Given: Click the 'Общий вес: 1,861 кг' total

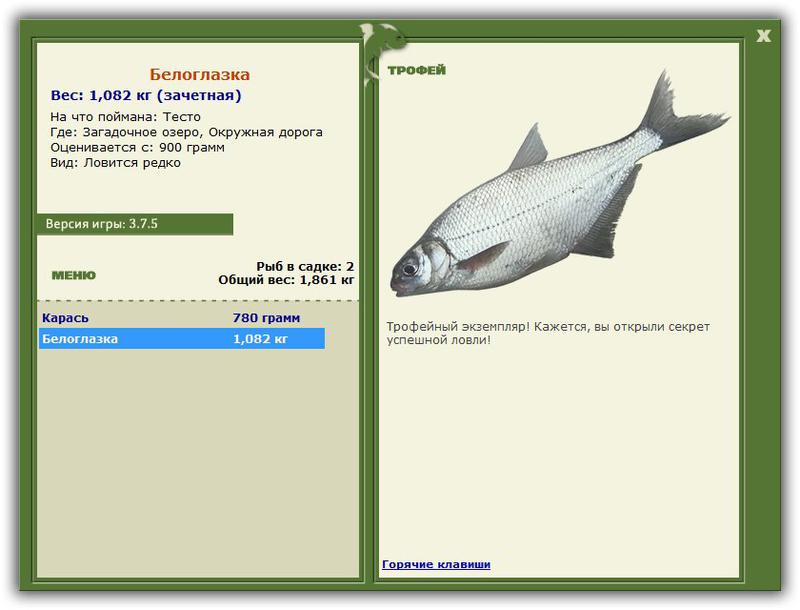Looking at the screenshot, I should point(286,279).
